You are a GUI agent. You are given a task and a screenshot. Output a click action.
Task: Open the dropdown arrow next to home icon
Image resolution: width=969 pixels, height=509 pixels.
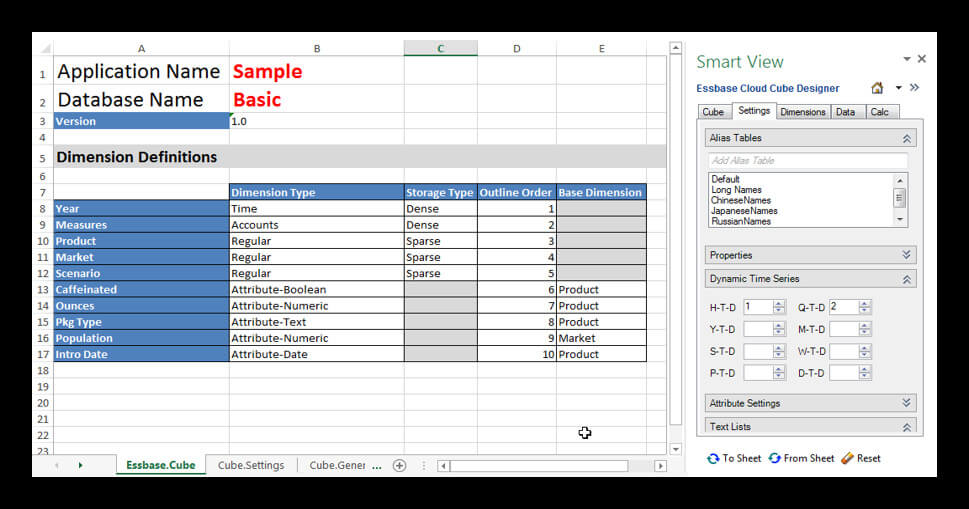pos(898,88)
